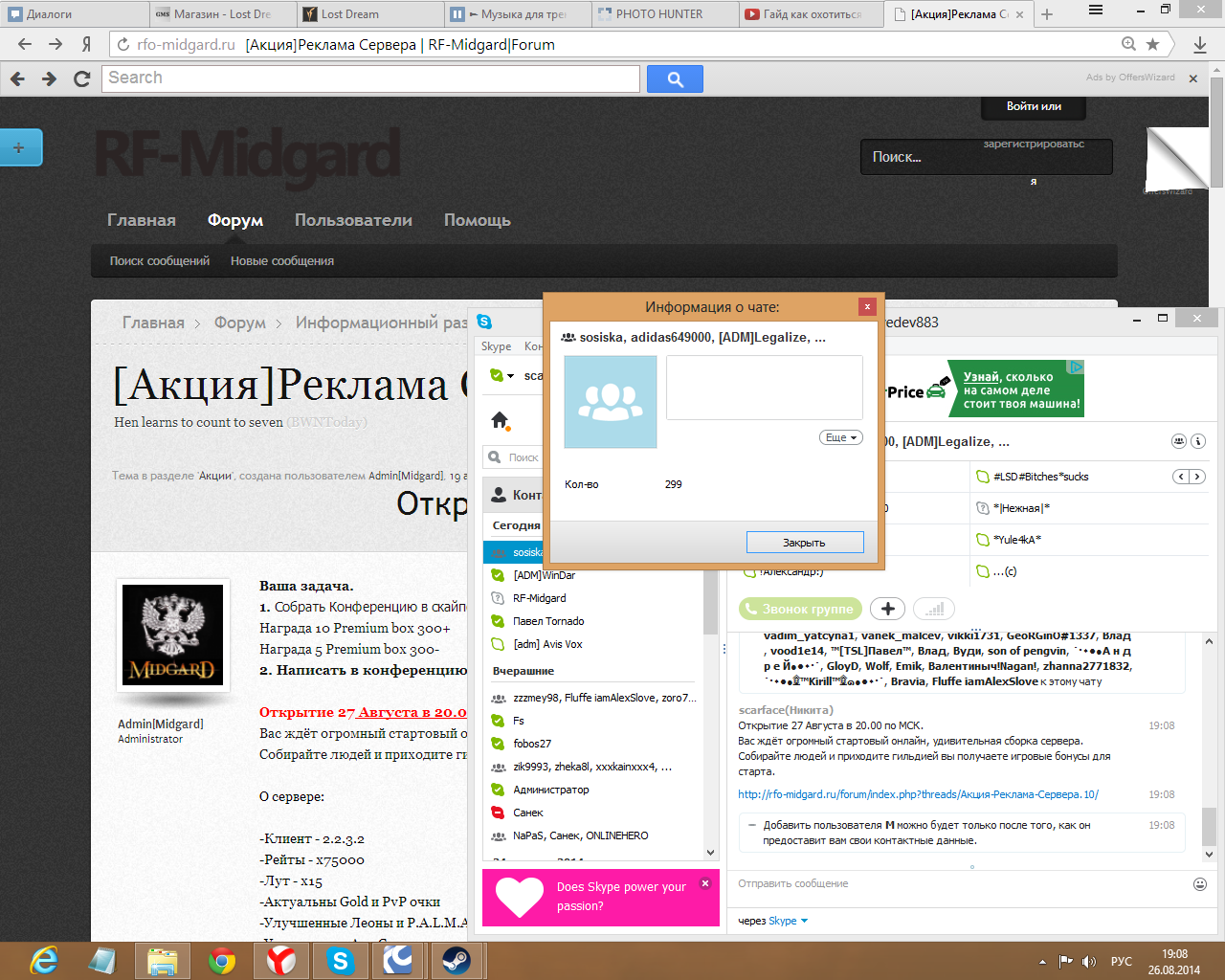Open the Skype menu in Skype window

[x=496, y=346]
